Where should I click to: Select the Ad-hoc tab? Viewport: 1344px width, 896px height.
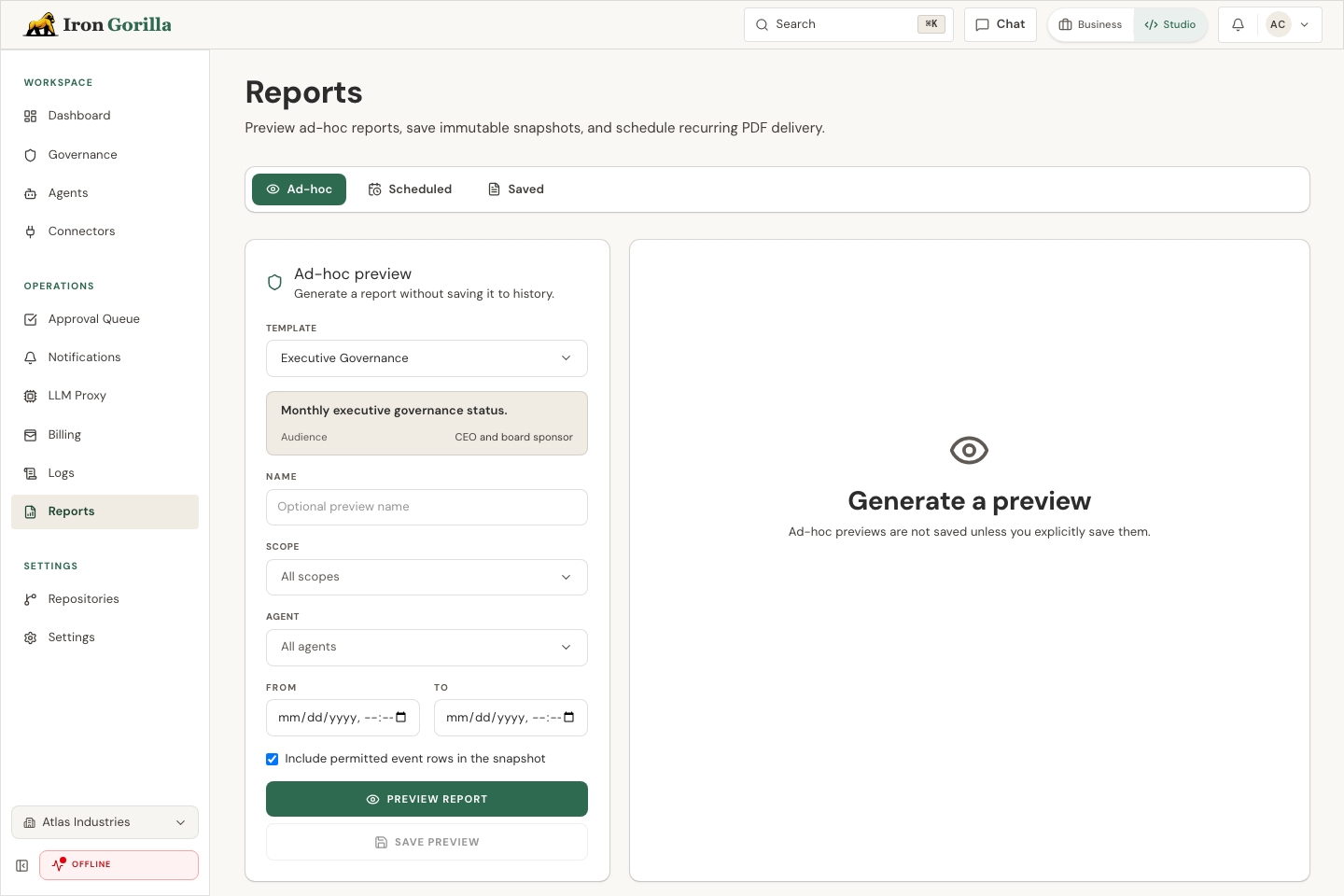coord(299,189)
